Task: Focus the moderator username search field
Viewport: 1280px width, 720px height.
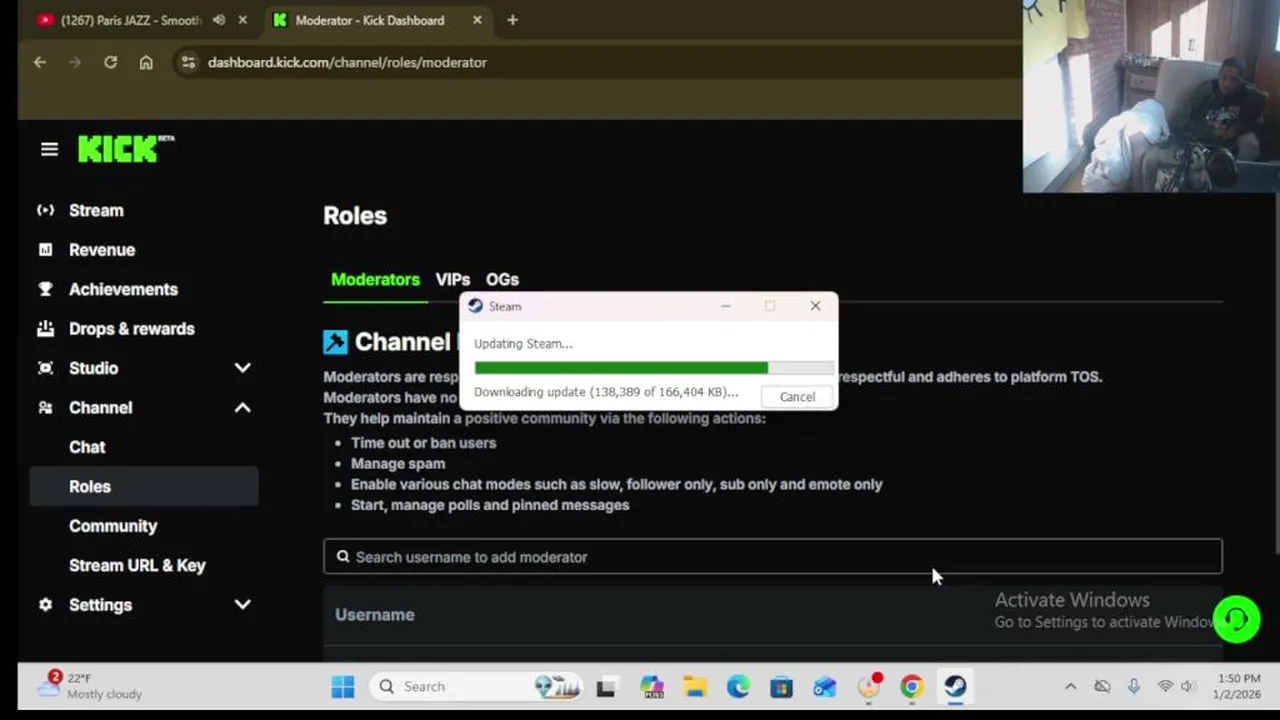Action: point(772,557)
